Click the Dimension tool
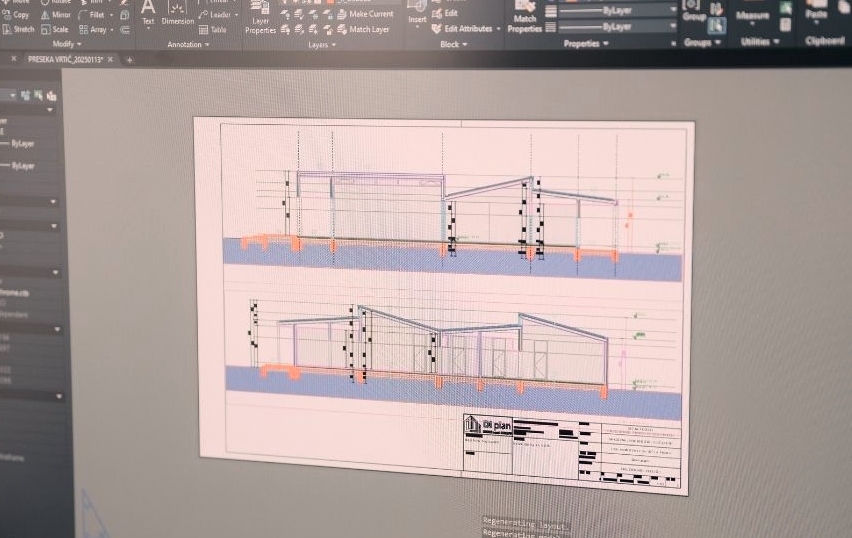The height and width of the screenshot is (538, 852). click(x=178, y=14)
